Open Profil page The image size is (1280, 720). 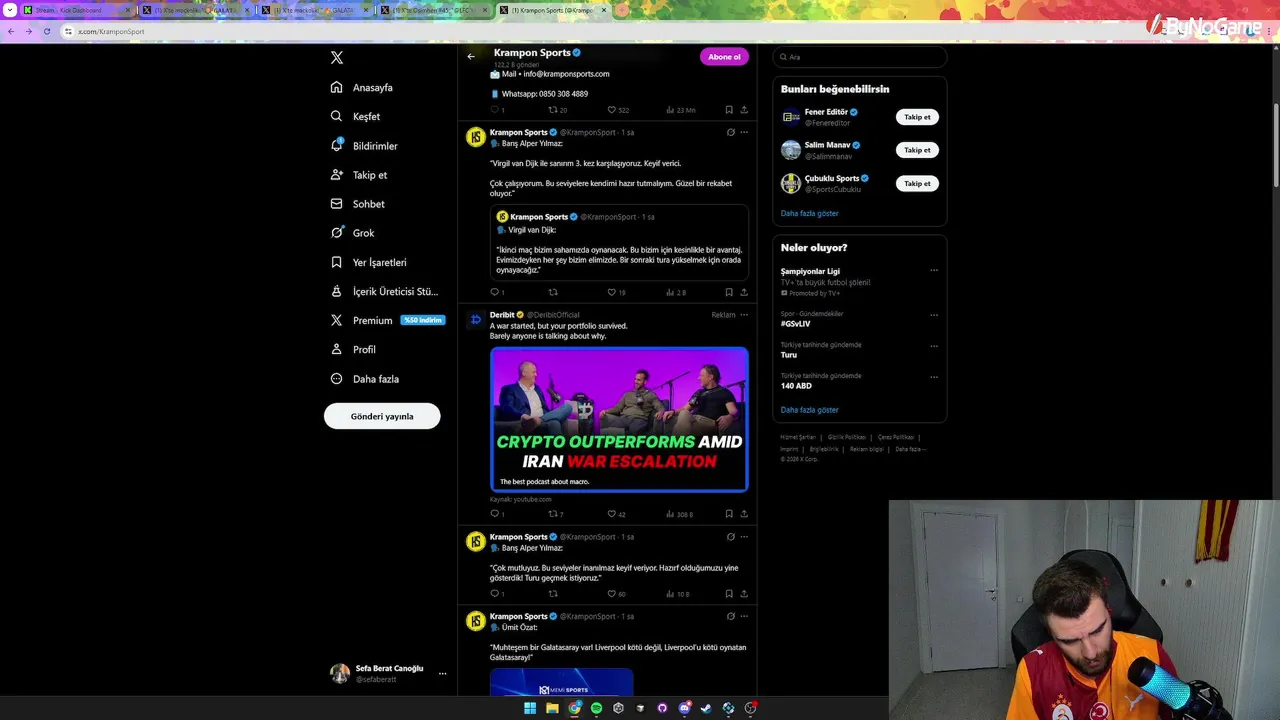click(353, 349)
